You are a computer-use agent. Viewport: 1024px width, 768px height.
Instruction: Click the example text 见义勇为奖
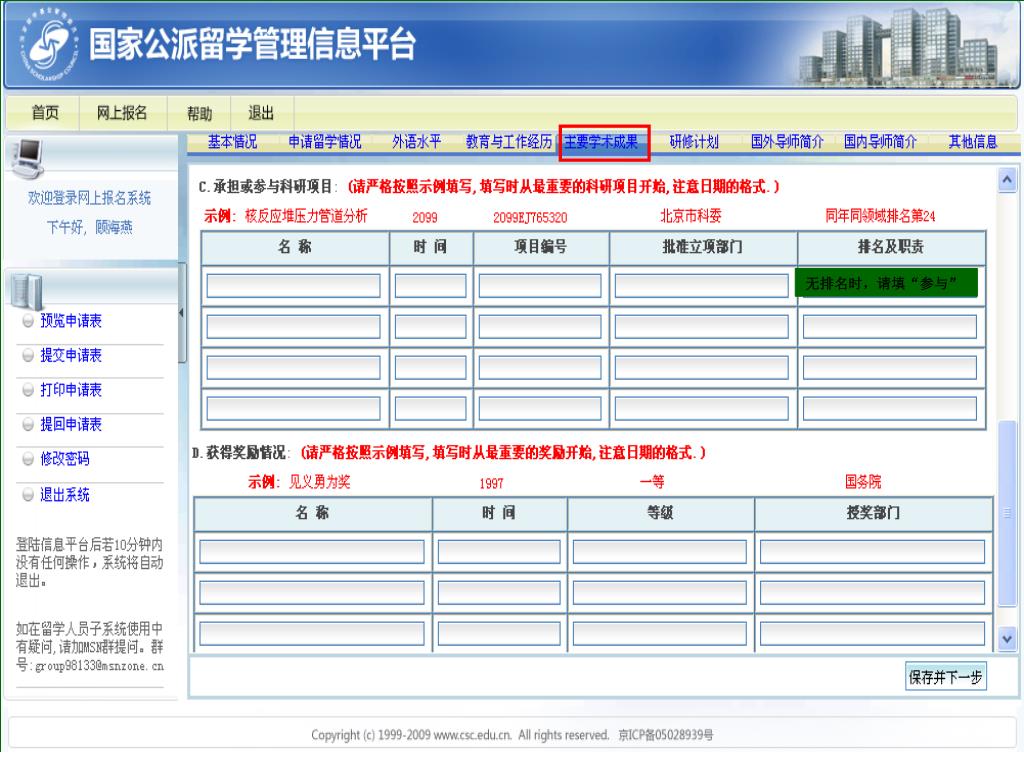(319, 483)
